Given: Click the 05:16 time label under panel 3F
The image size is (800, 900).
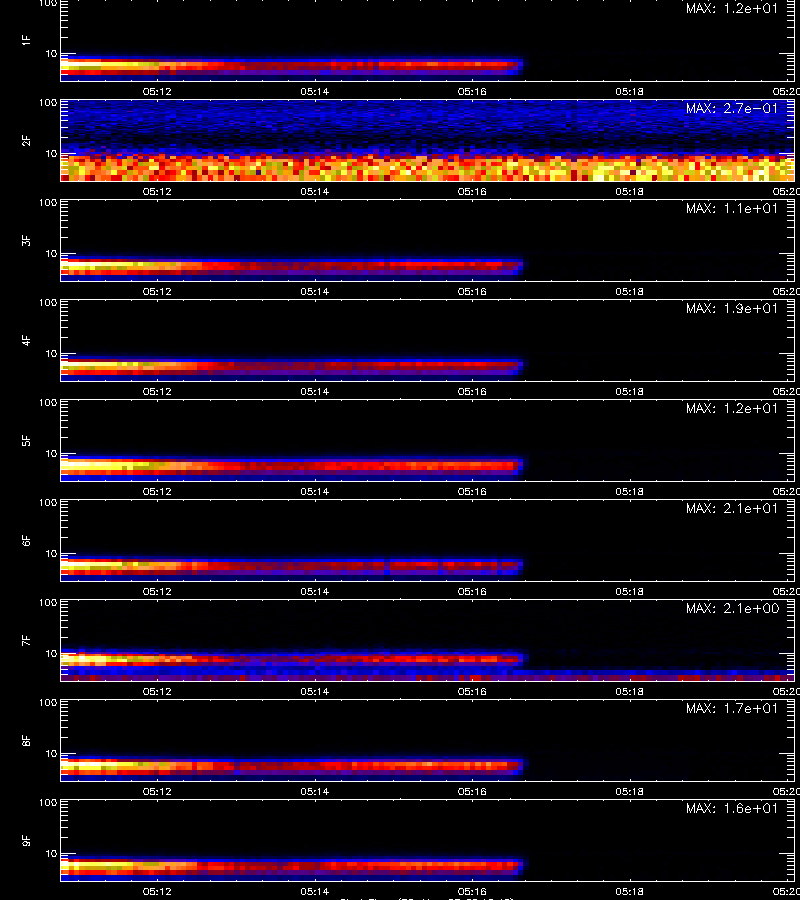Looking at the screenshot, I should click(472, 292).
